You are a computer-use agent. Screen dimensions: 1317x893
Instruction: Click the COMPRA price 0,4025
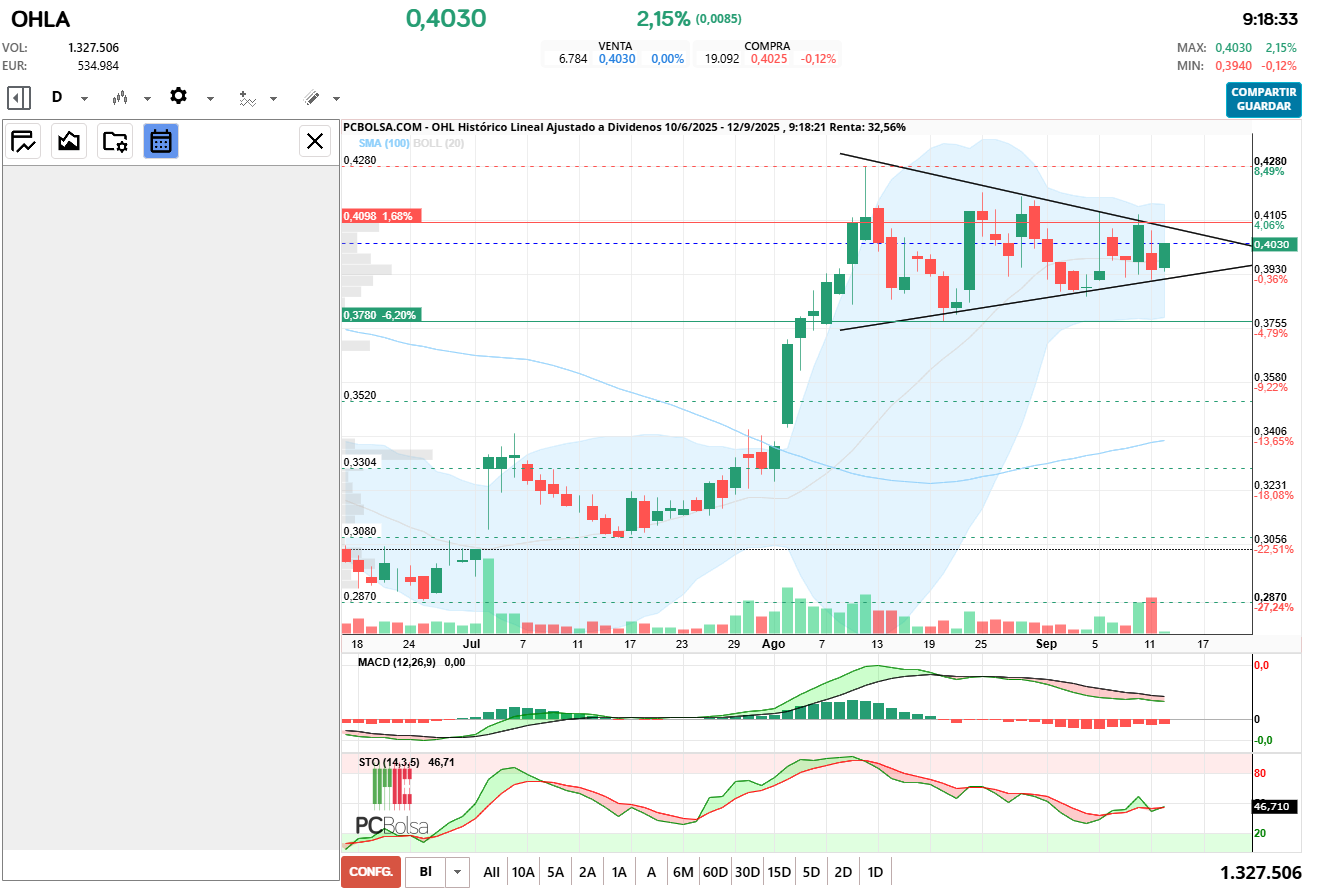768,59
